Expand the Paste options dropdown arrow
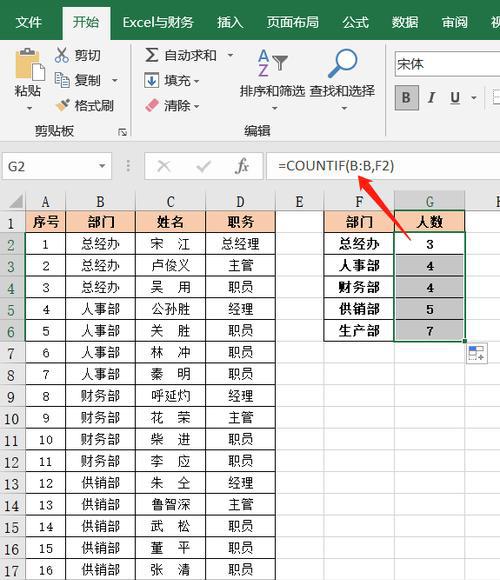 click(30, 108)
